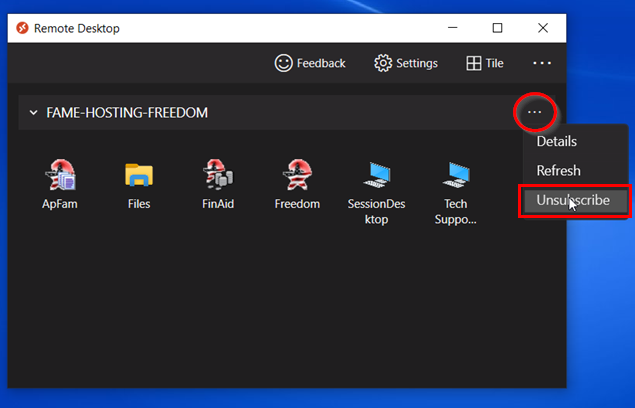Click the Remote Desktop app icon in title bar
Viewport: 635px width, 408px height.
click(22, 28)
